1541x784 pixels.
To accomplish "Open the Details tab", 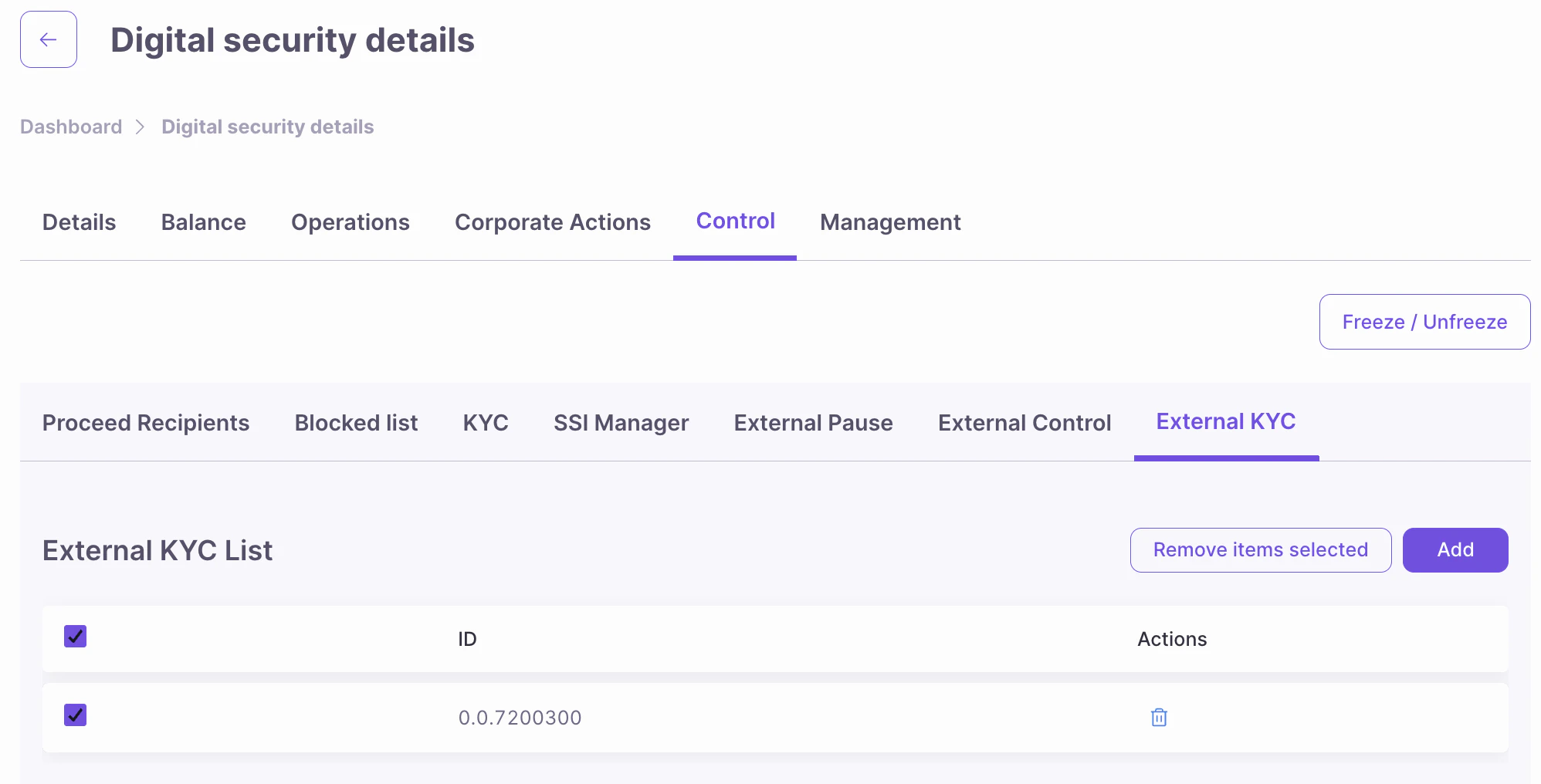I will [79, 222].
